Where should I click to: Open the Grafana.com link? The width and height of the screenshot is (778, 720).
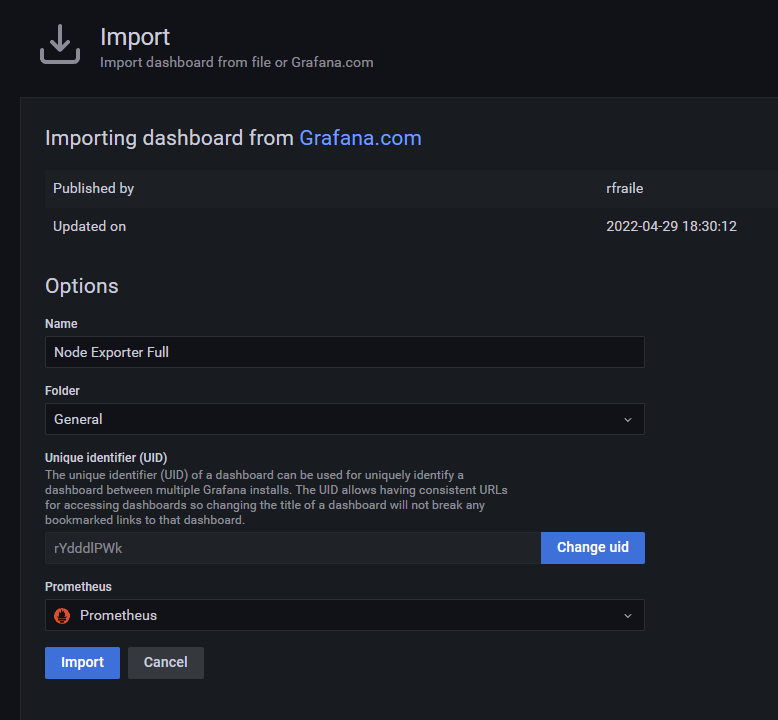[360, 138]
